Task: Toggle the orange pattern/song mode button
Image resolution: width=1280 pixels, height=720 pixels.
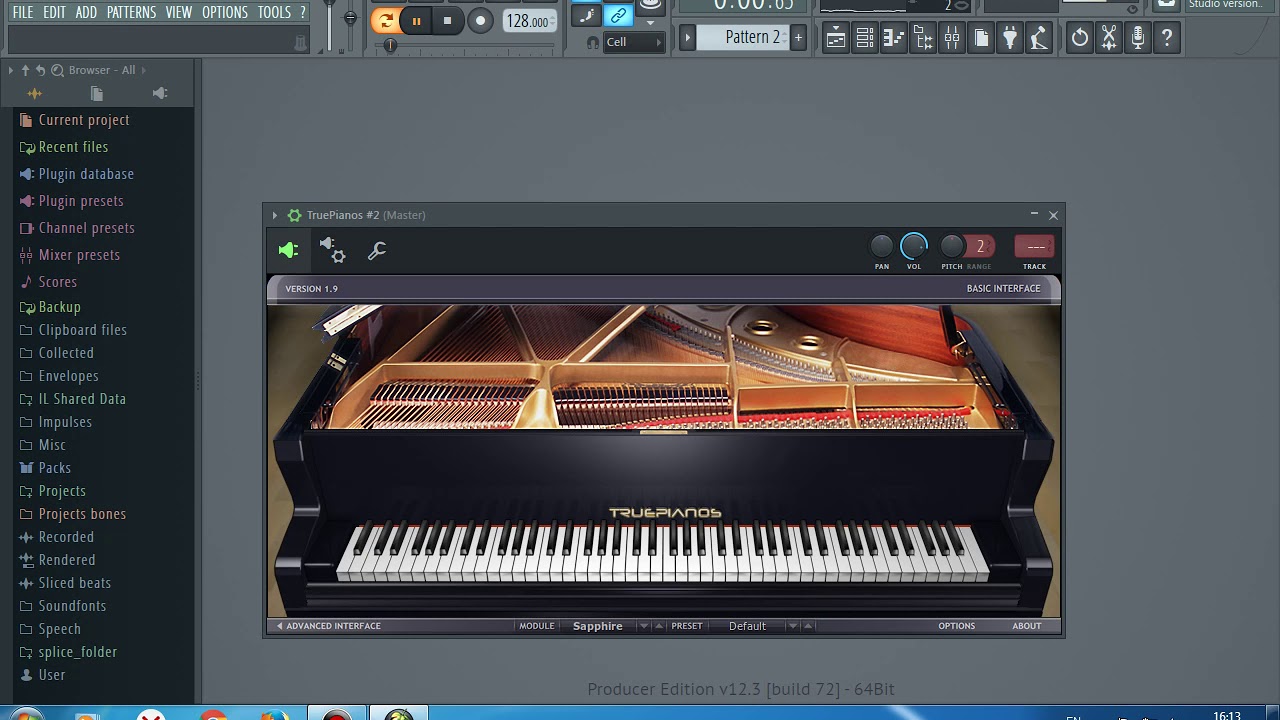Action: click(x=386, y=20)
